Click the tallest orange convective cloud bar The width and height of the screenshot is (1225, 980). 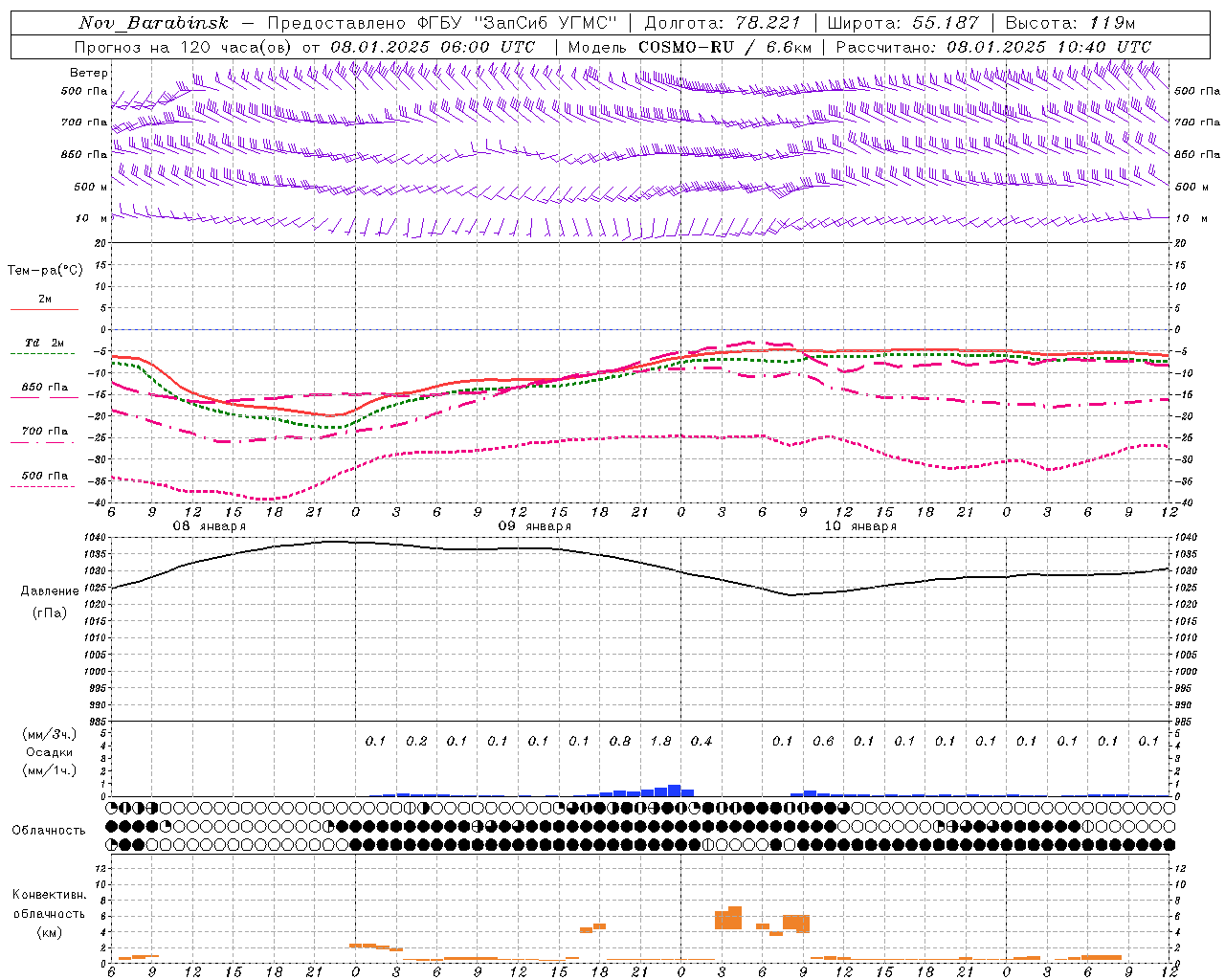(735, 918)
